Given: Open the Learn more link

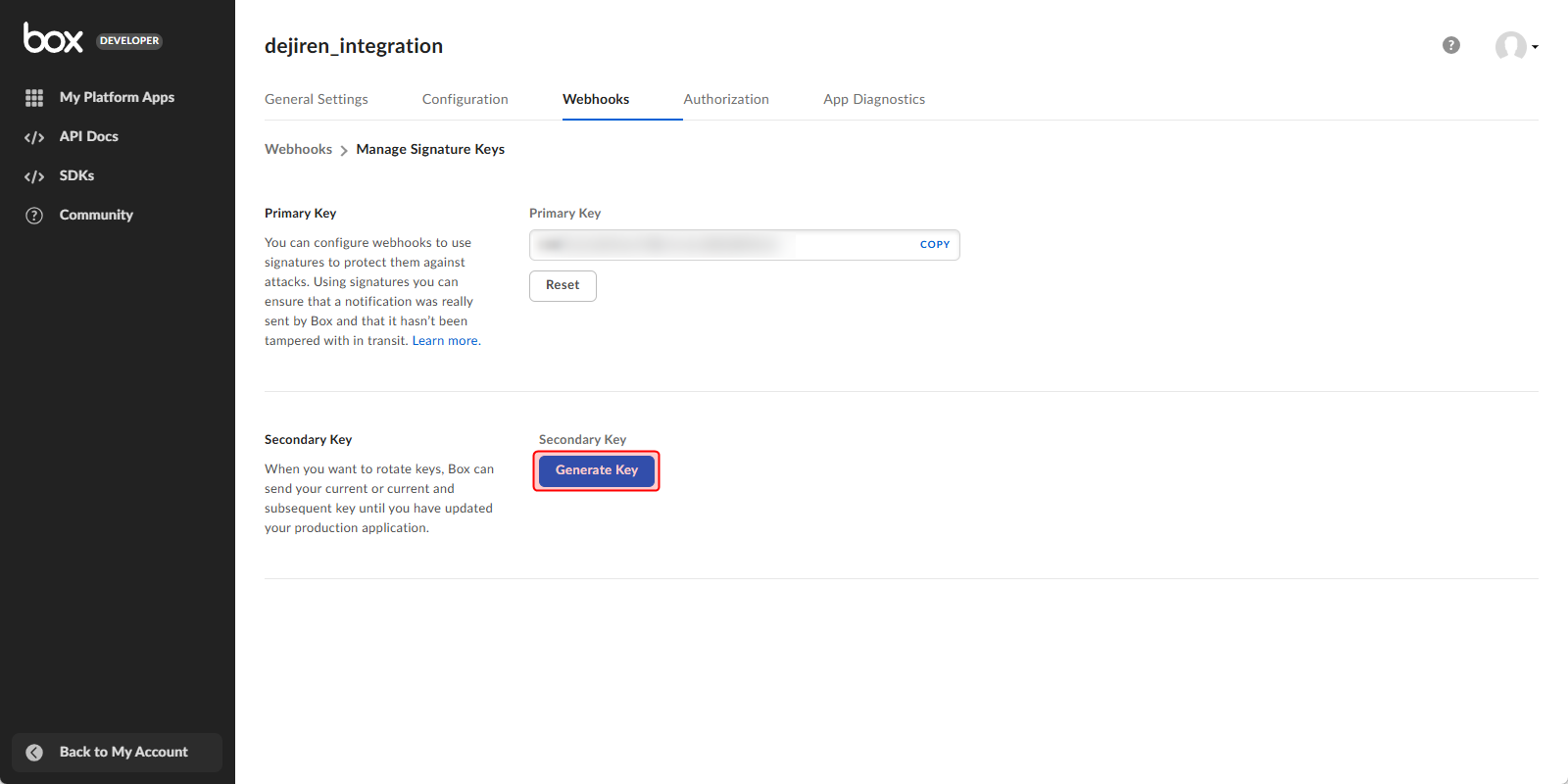Looking at the screenshot, I should tap(445, 341).
